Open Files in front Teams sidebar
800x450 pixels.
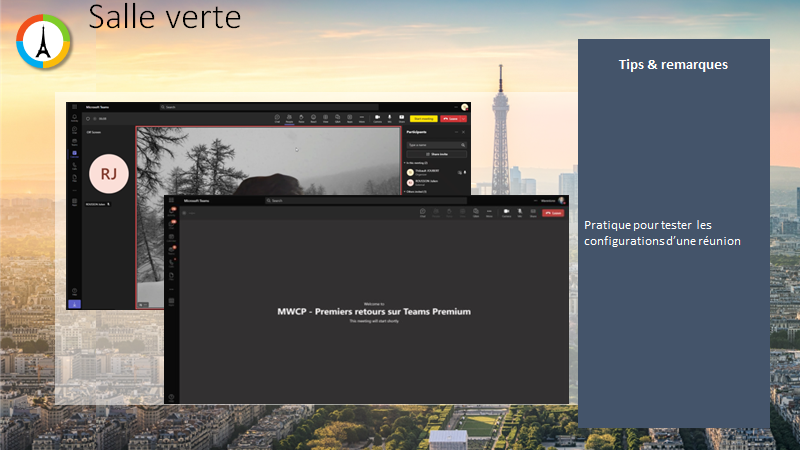171,276
